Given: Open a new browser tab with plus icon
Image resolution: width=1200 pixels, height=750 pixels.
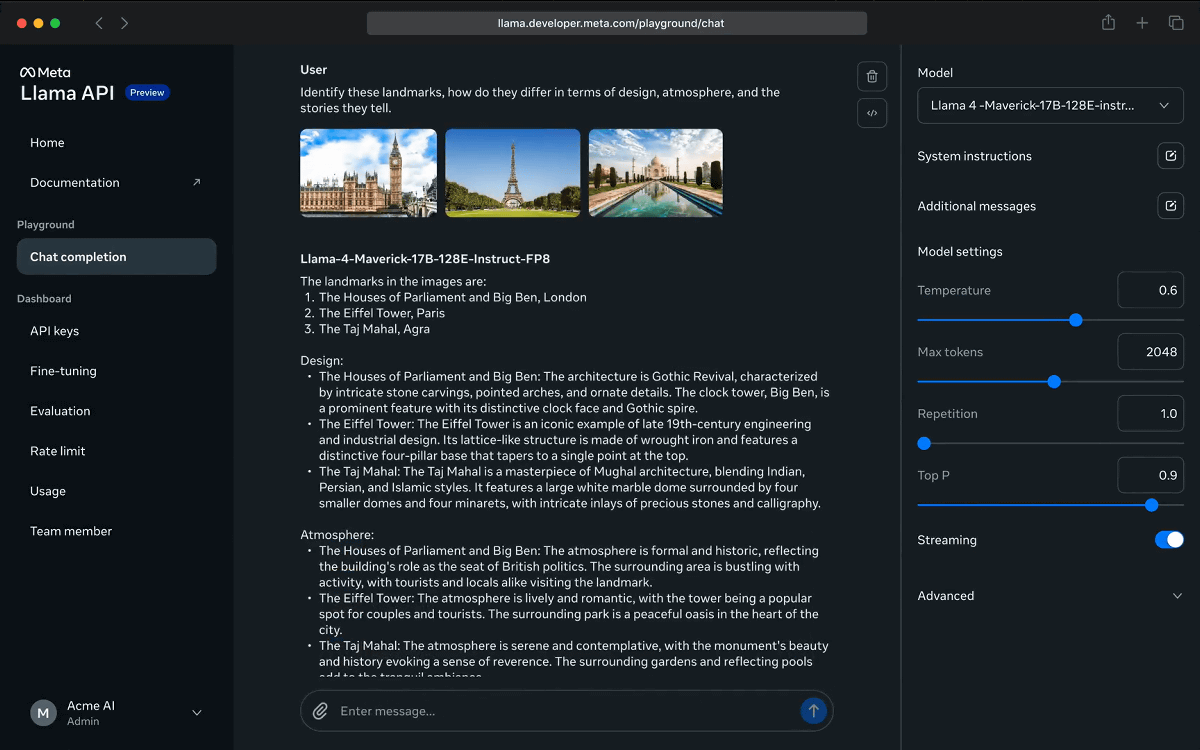Looking at the screenshot, I should click(x=1142, y=23).
